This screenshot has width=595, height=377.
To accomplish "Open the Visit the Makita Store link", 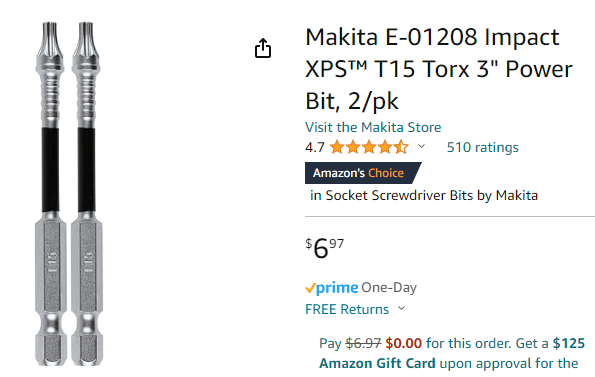I will click(373, 127).
